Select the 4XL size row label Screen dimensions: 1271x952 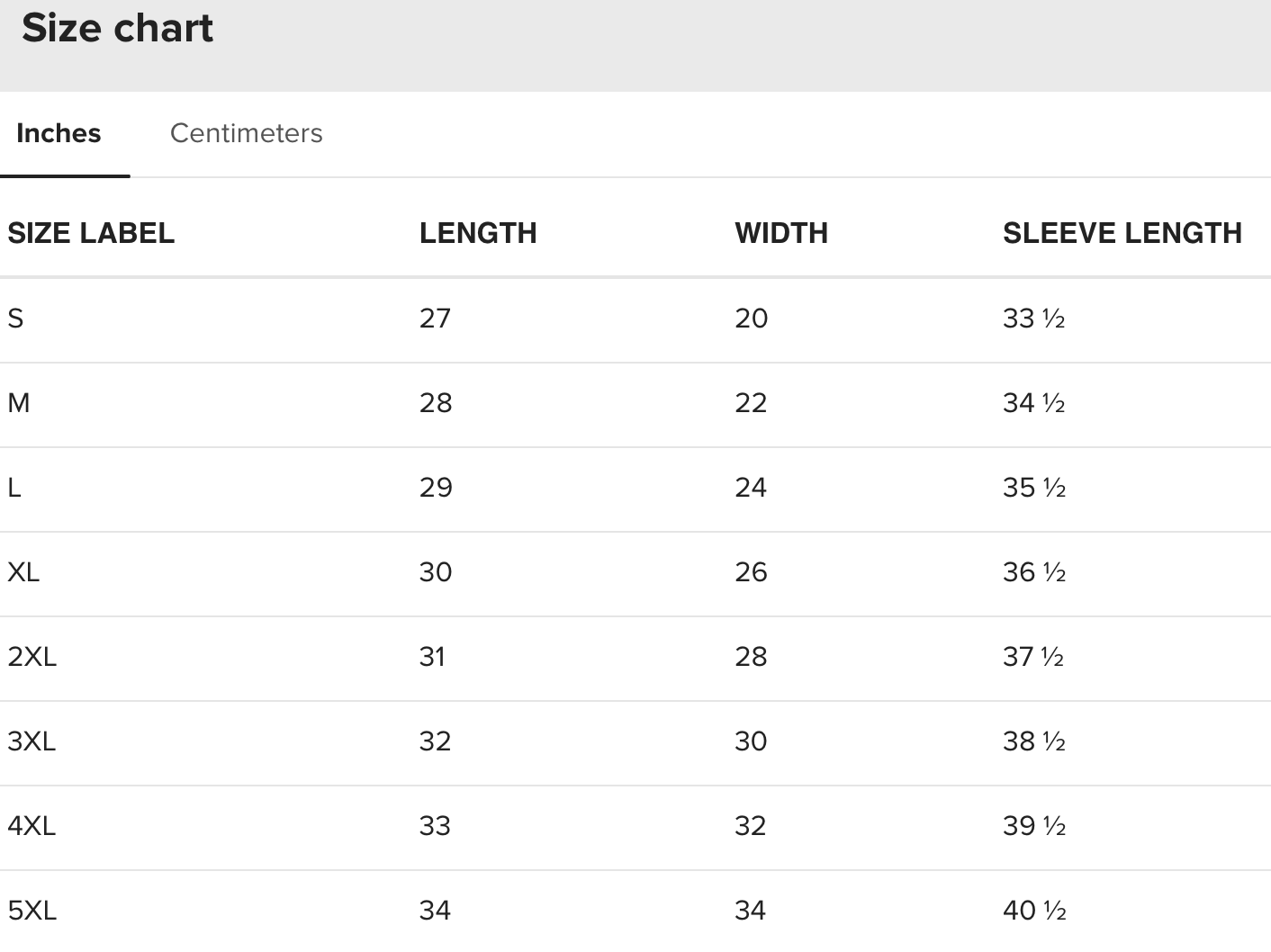[x=32, y=826]
